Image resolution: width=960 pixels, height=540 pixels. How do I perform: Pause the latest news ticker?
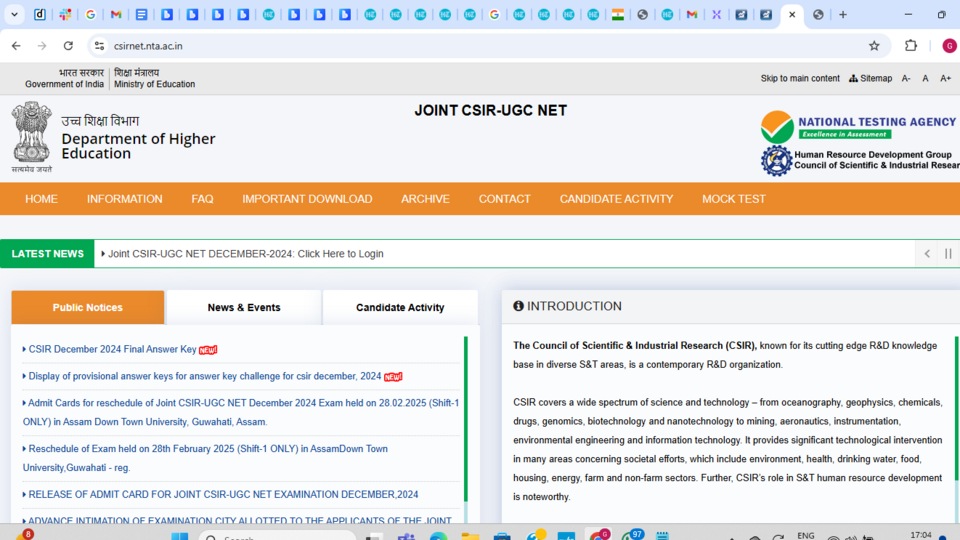[x=948, y=253]
